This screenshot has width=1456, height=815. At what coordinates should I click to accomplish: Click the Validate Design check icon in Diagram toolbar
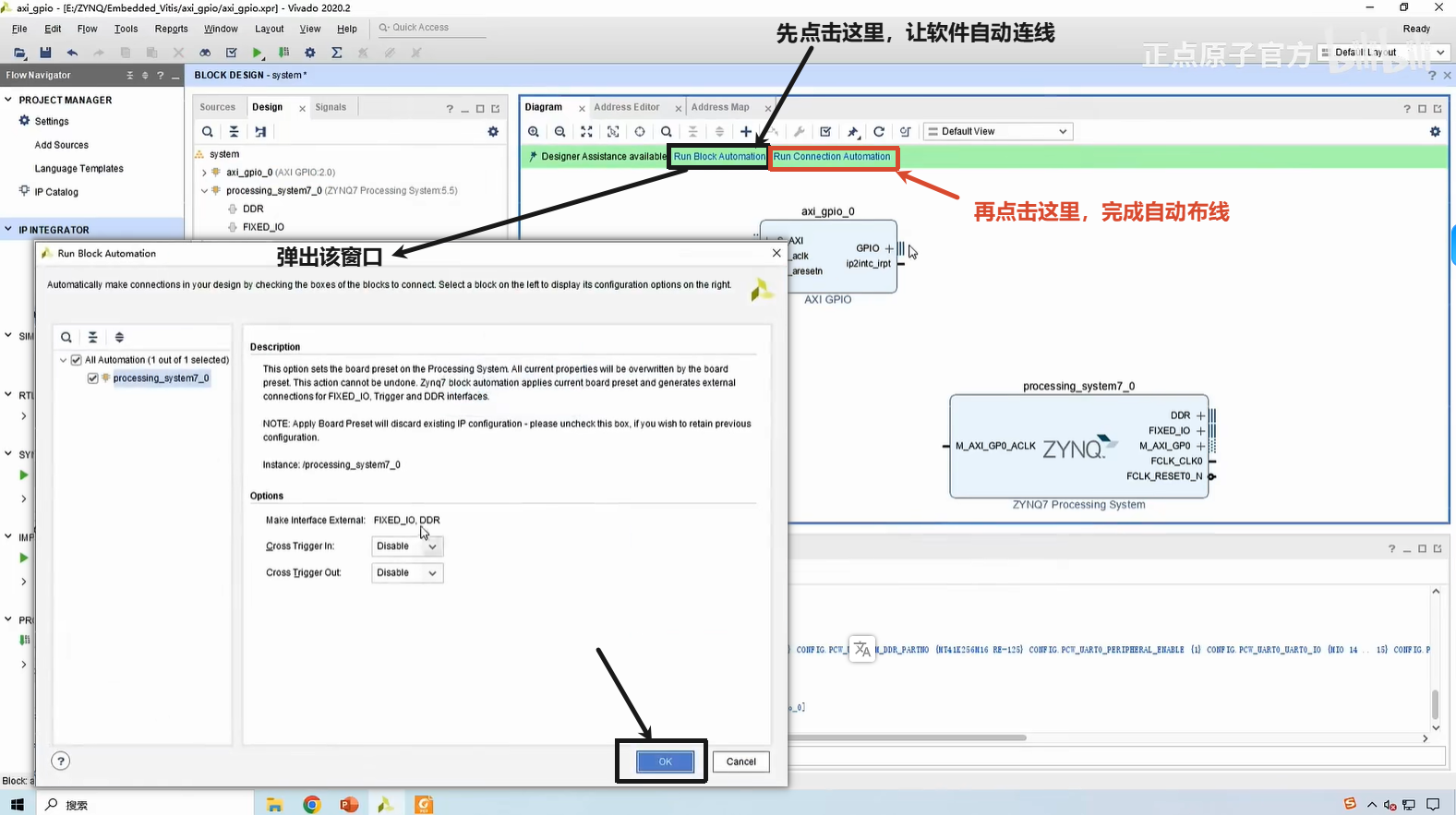(825, 132)
